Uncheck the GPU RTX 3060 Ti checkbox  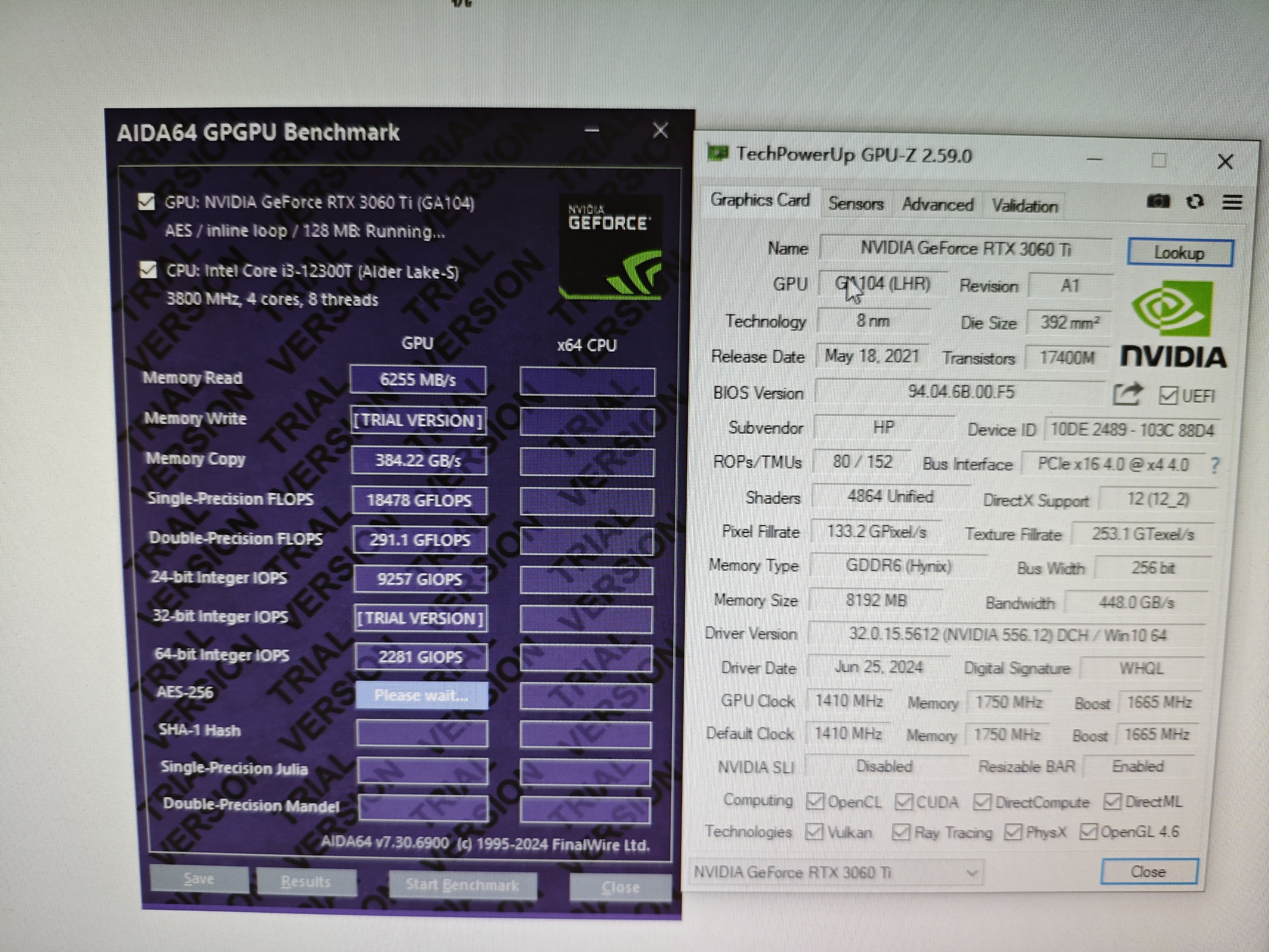point(147,202)
